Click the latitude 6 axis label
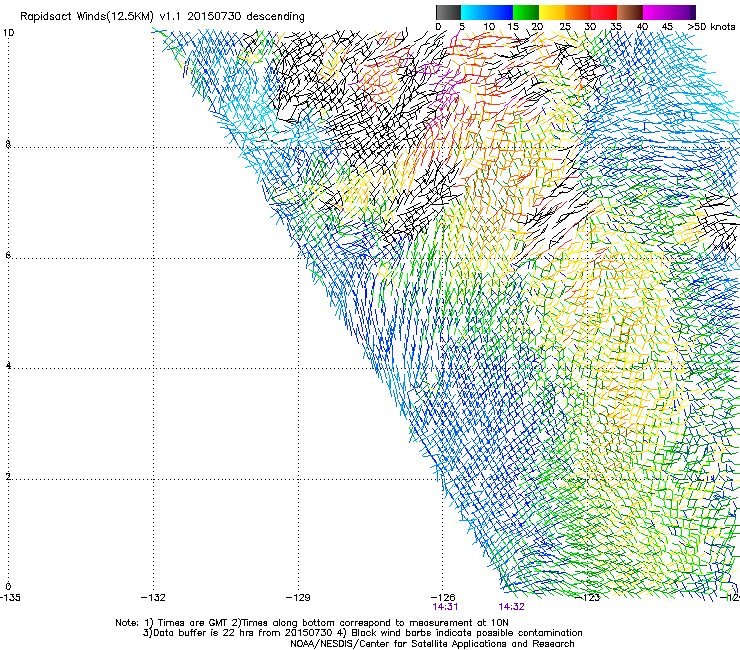Image resolution: width=740 pixels, height=650 pixels. tap(8, 255)
